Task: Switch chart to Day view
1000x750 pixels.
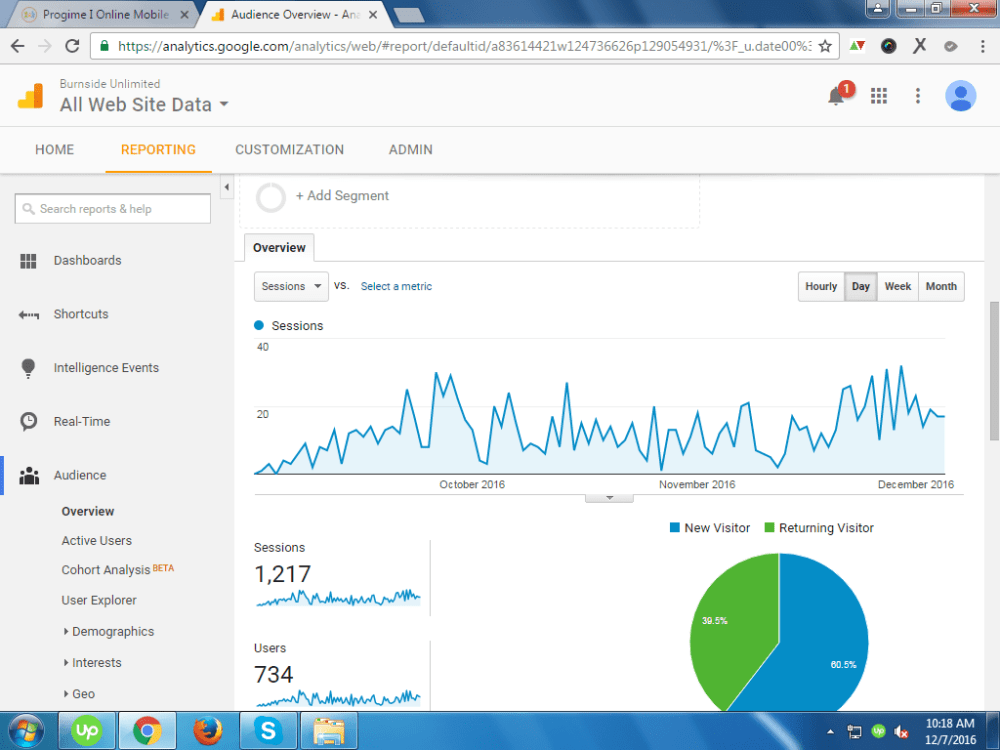Action: coord(860,286)
